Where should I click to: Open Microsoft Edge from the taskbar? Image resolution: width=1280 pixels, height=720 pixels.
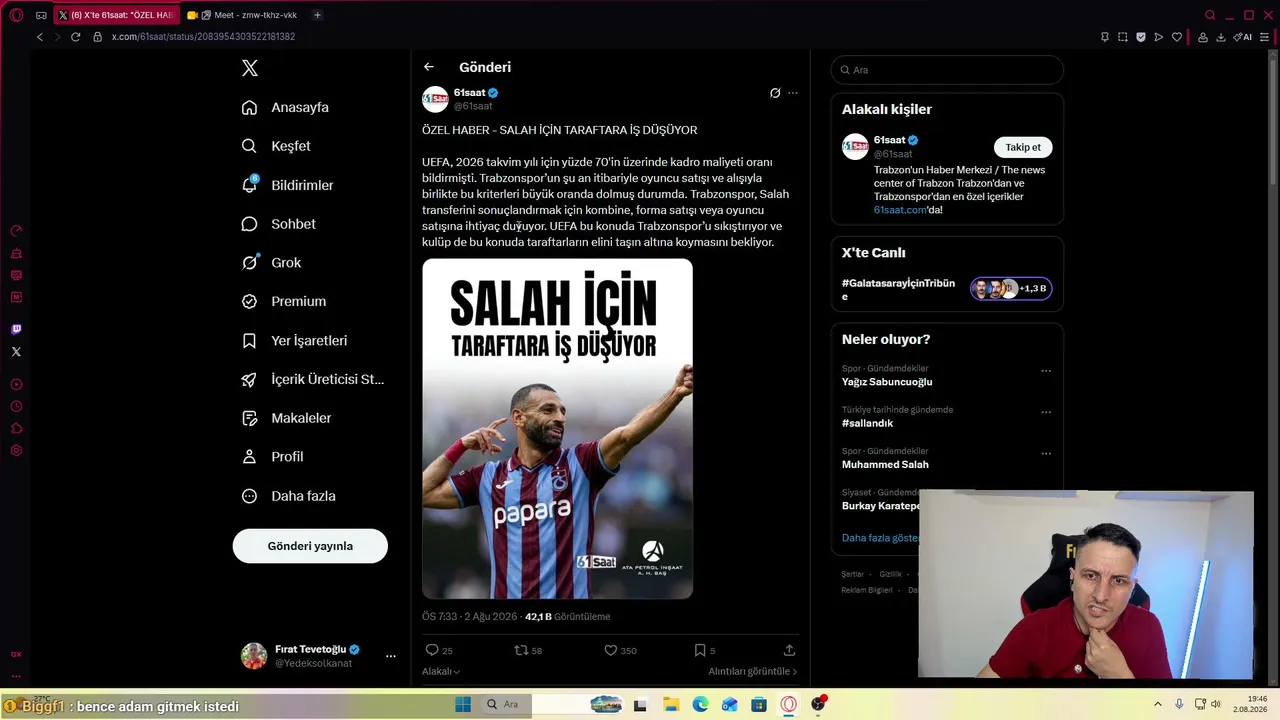click(700, 704)
